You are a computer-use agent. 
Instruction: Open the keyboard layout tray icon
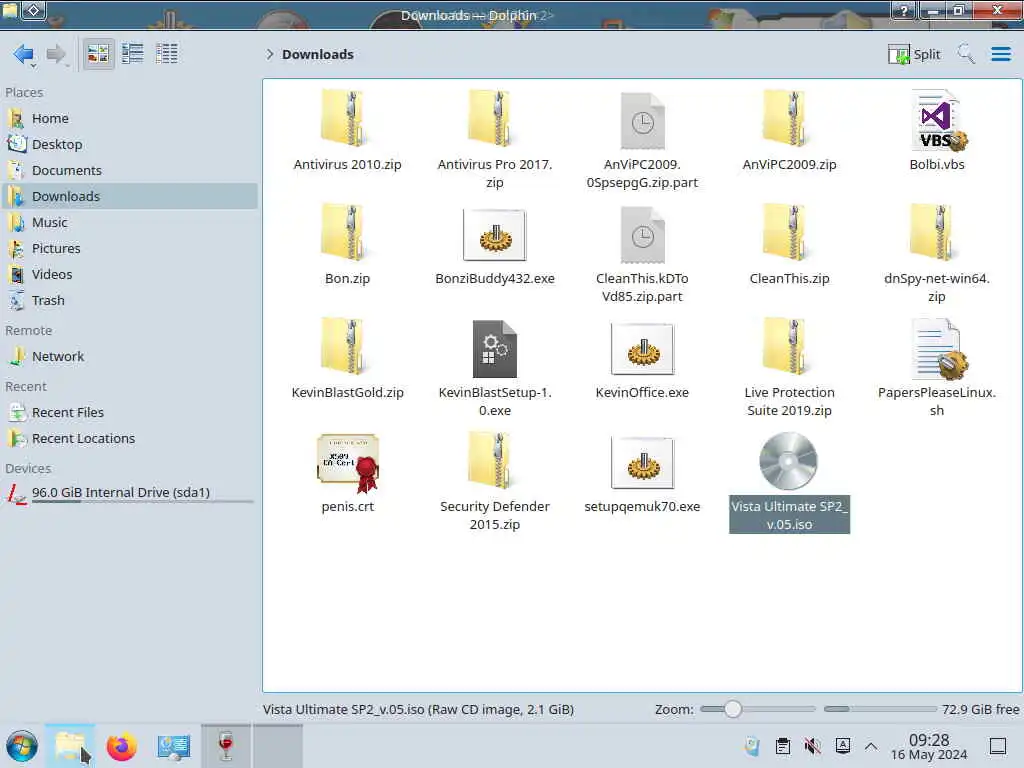point(842,746)
